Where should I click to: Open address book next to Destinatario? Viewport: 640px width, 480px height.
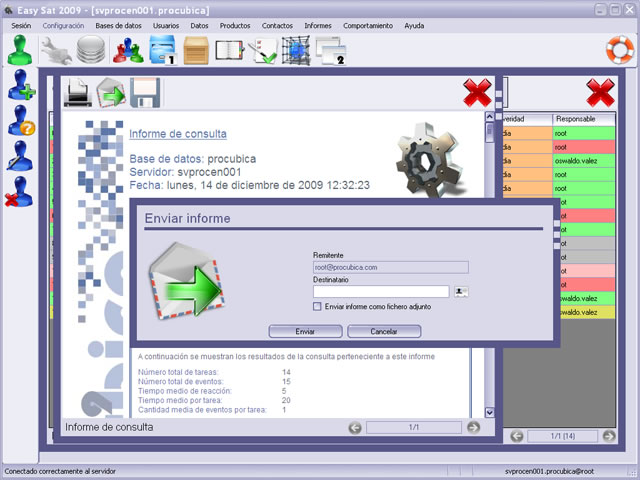[x=461, y=292]
